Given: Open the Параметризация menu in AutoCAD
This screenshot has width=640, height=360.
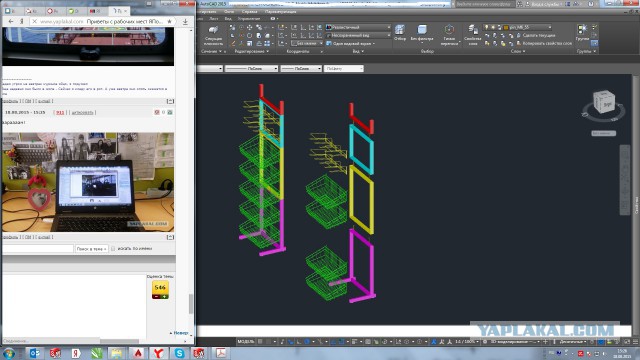Looking at the screenshot, I should coord(280,12).
